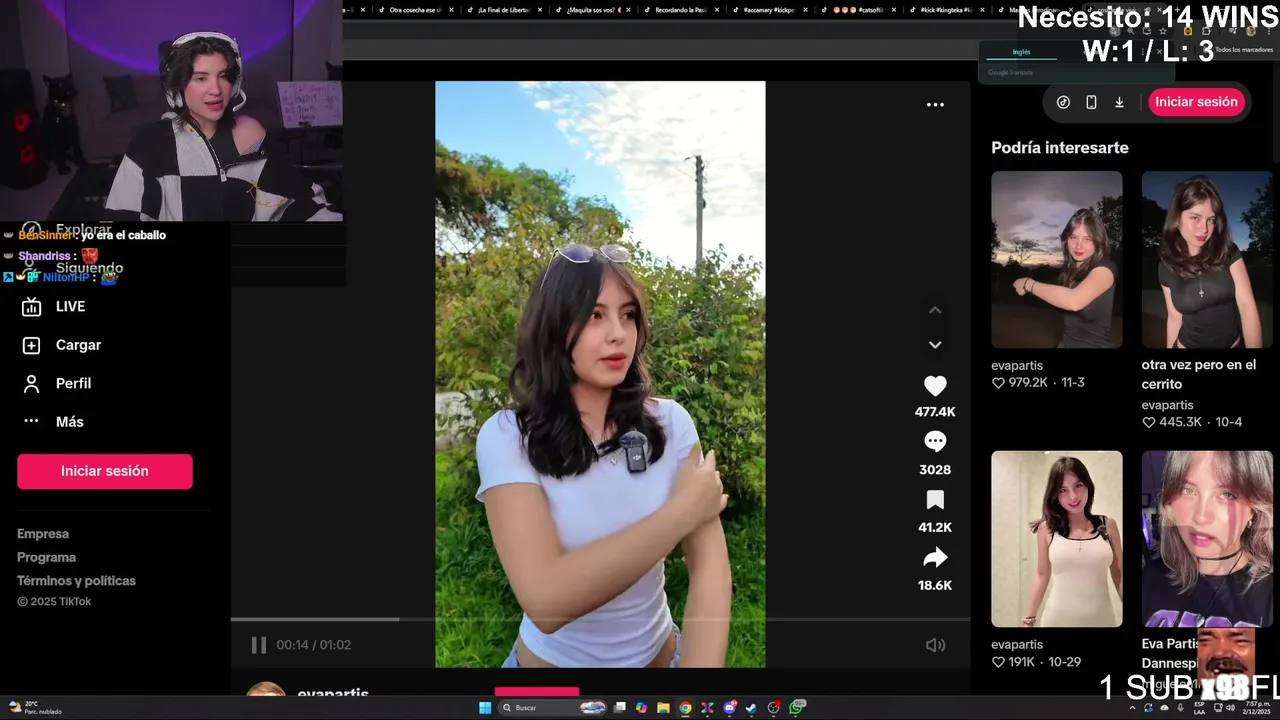Open the evapartis thumbnail with 979.2K likes
The image size is (1280, 720).
pyautogui.click(x=1057, y=259)
